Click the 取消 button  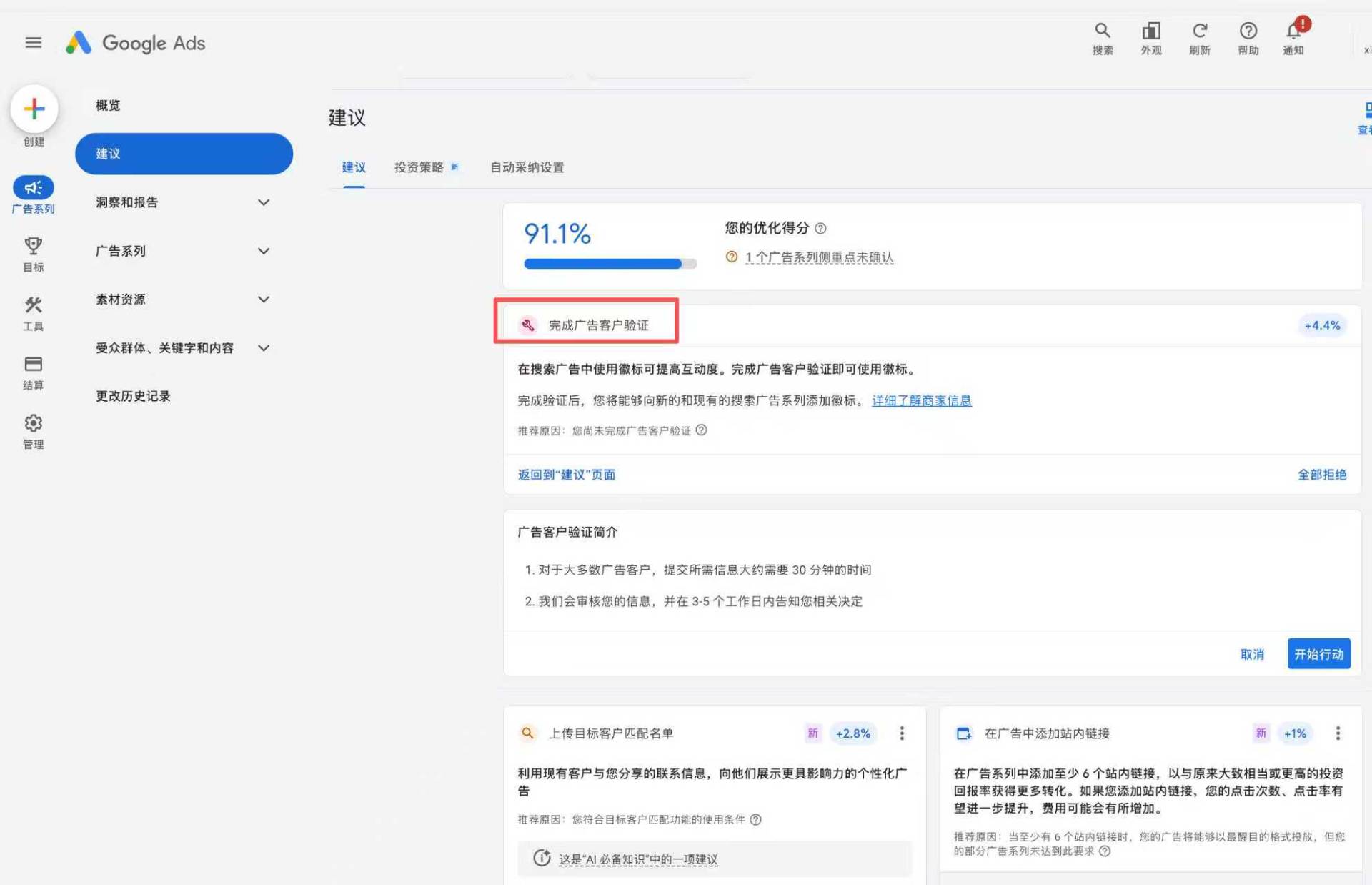click(1252, 654)
